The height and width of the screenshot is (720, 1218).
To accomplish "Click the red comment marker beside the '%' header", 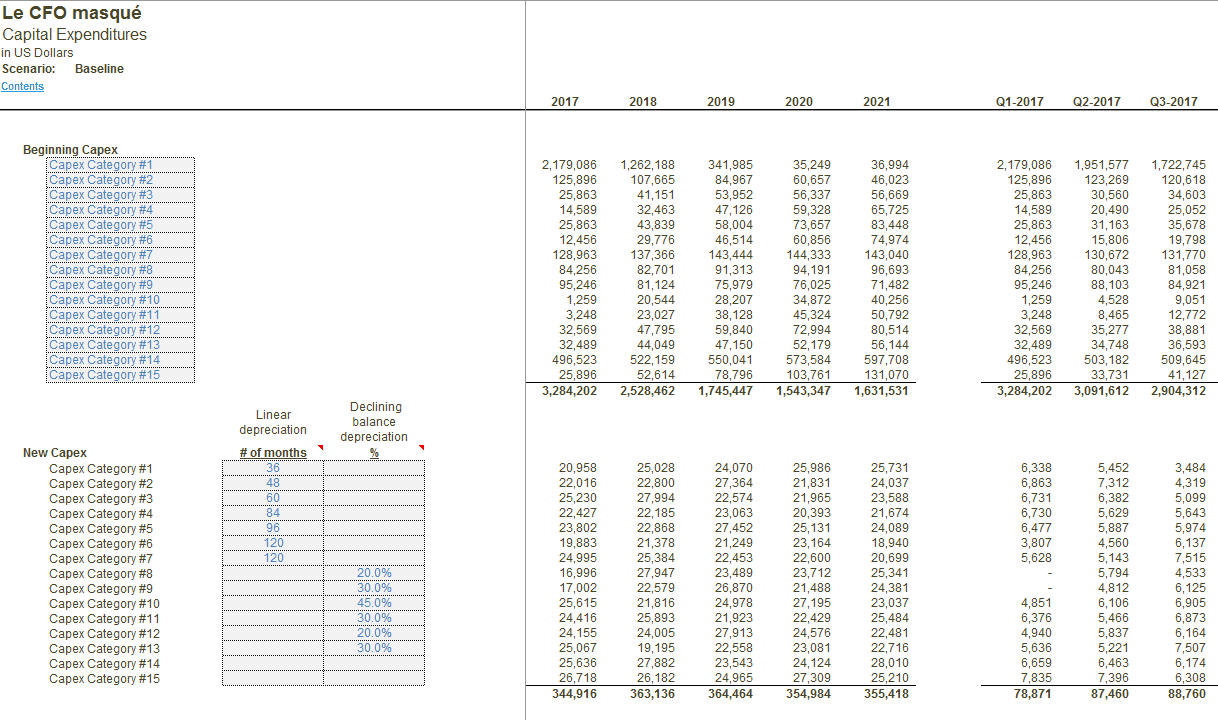I will pos(421,448).
